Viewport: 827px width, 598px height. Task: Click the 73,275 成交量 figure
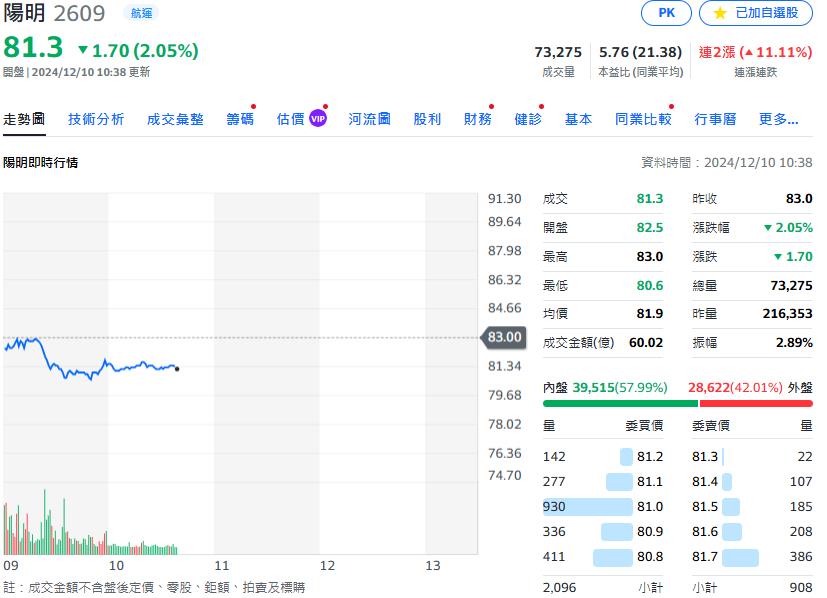pyautogui.click(x=558, y=52)
